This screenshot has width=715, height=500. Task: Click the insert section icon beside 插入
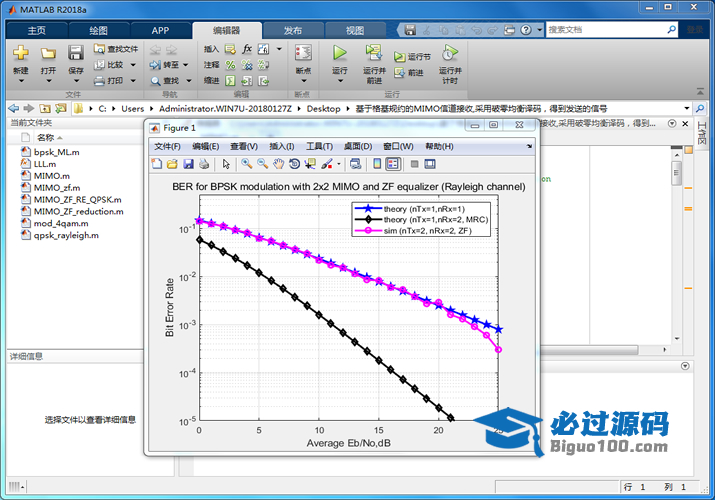coord(230,49)
